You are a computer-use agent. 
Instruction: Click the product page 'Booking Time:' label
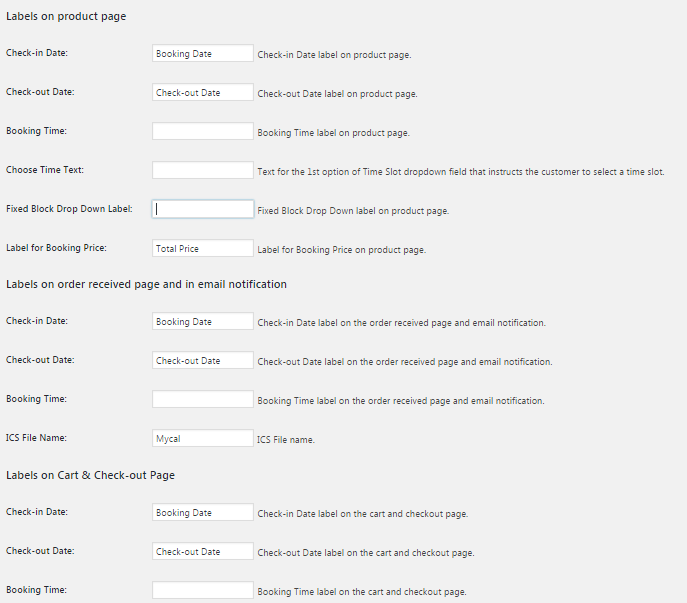36,131
